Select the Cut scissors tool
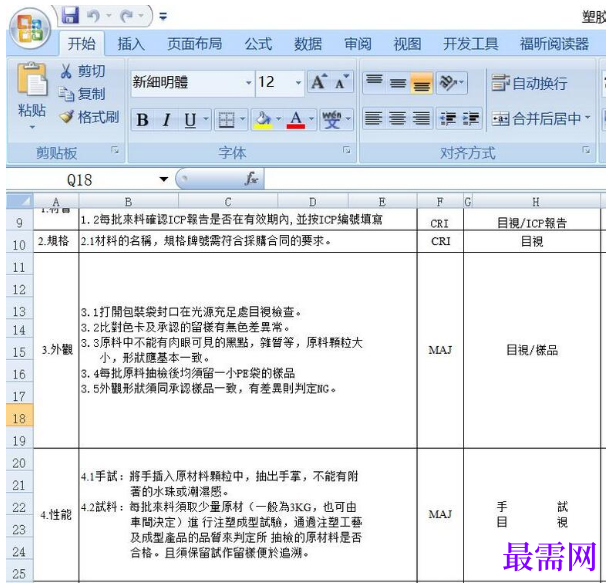The image size is (615, 588). click(66, 71)
